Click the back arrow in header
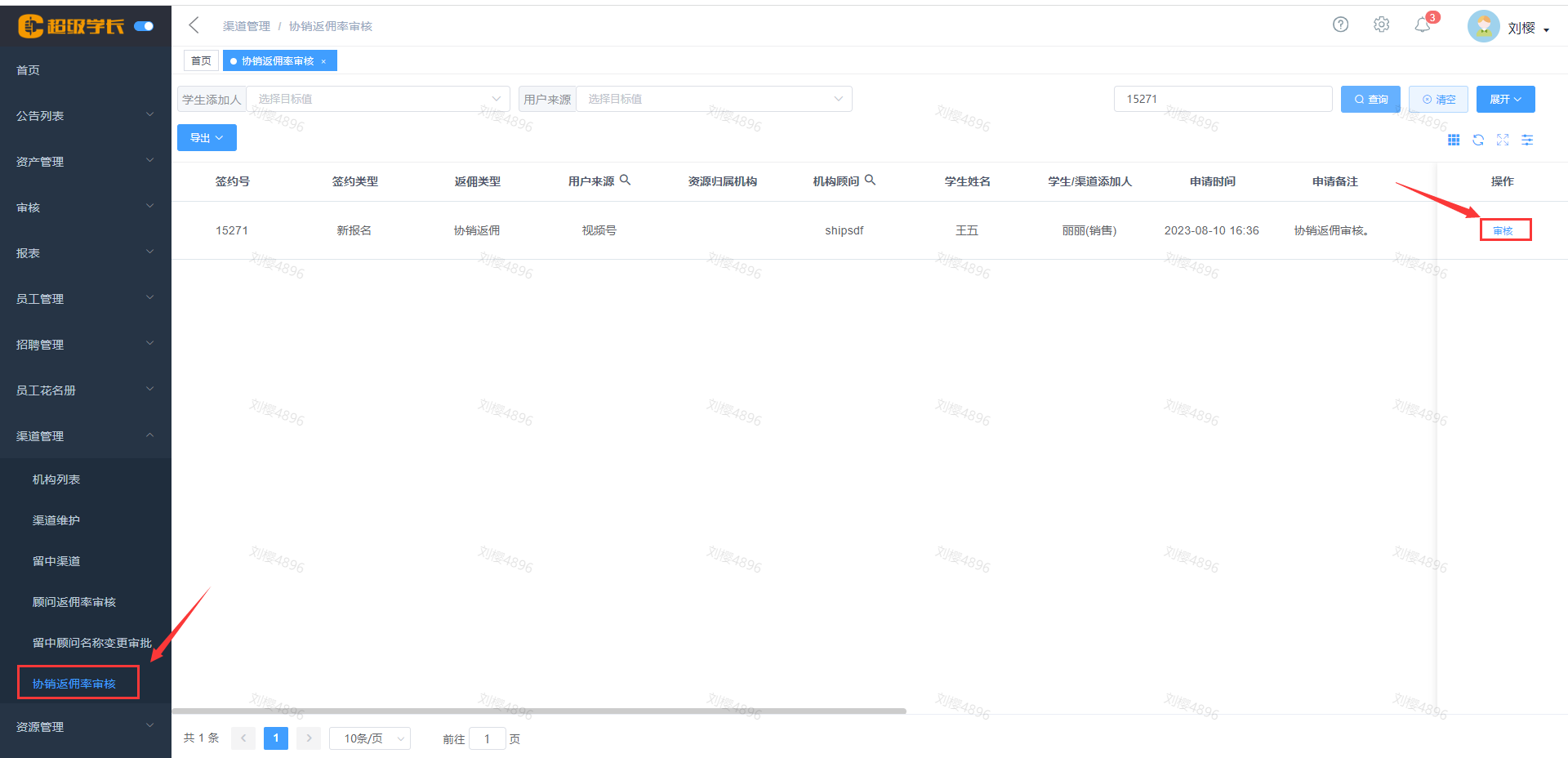 coord(194,25)
